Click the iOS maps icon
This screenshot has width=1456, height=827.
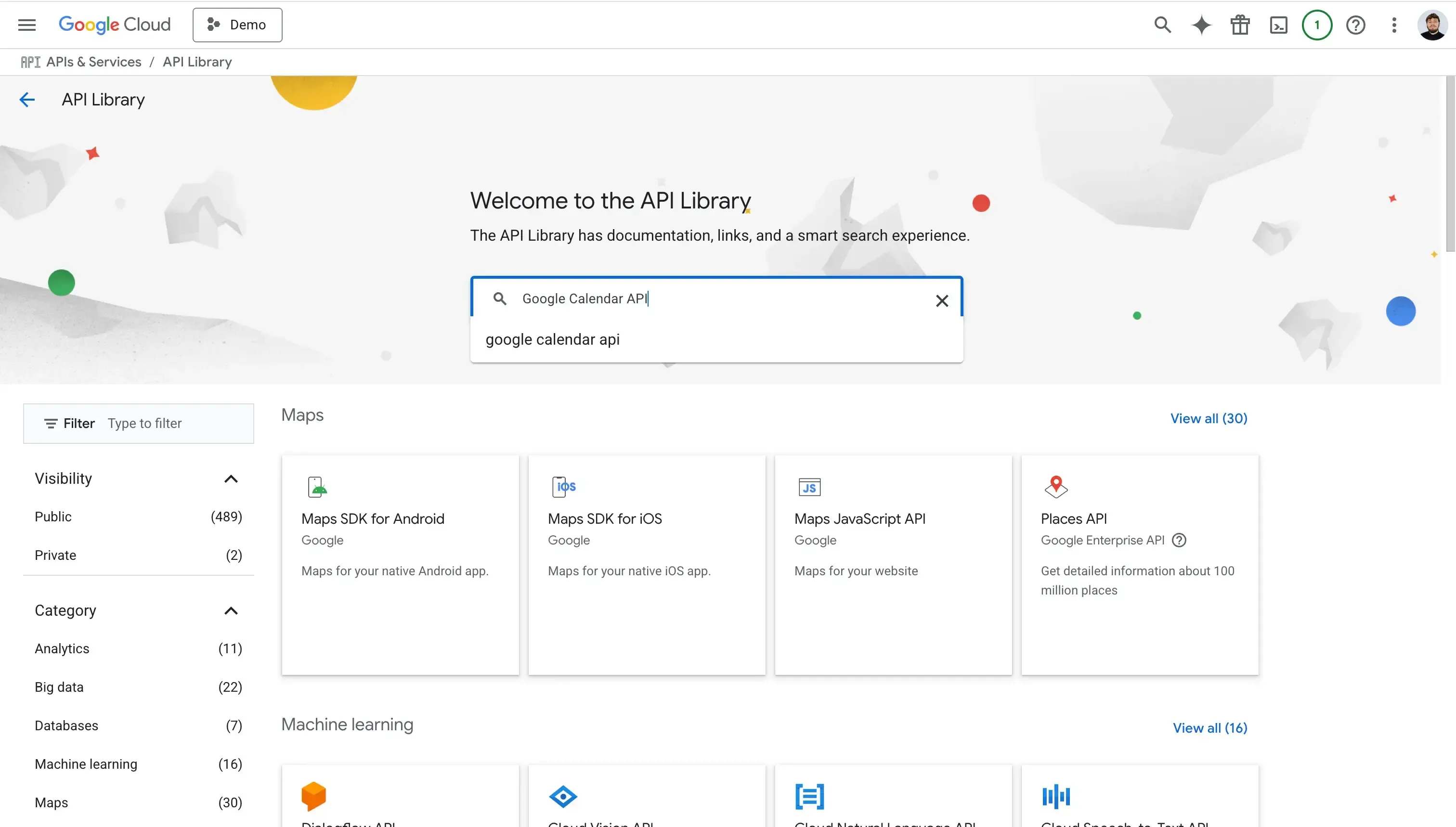tap(563, 487)
